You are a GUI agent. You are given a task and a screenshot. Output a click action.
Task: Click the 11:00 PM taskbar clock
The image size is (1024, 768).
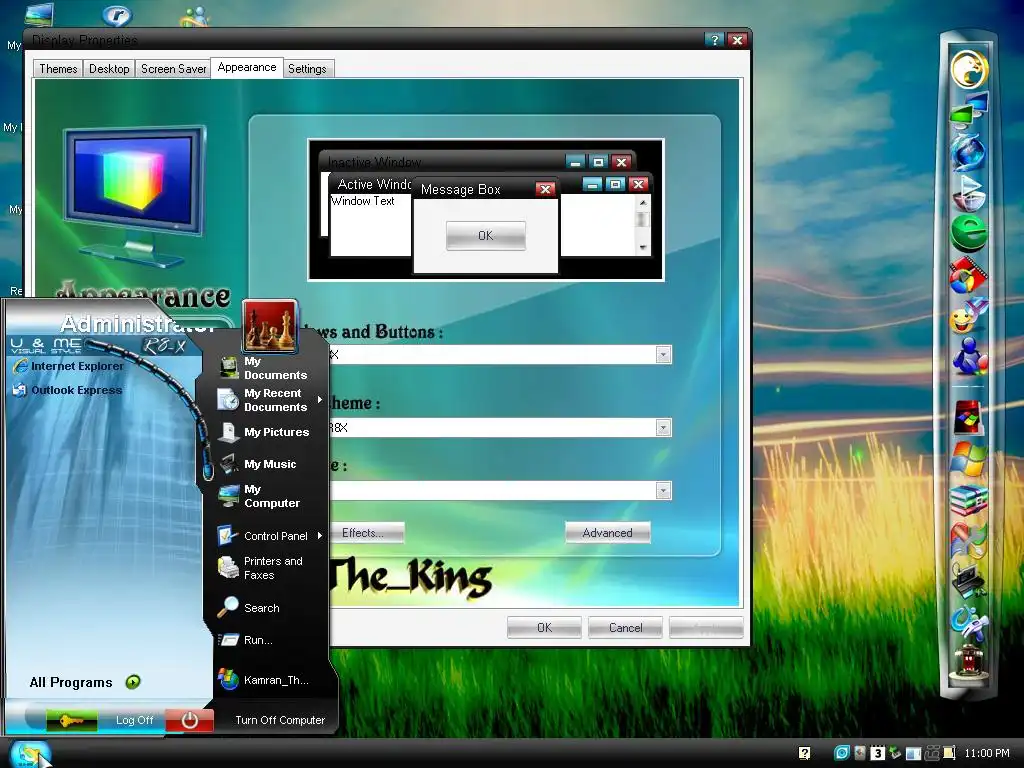pos(987,753)
